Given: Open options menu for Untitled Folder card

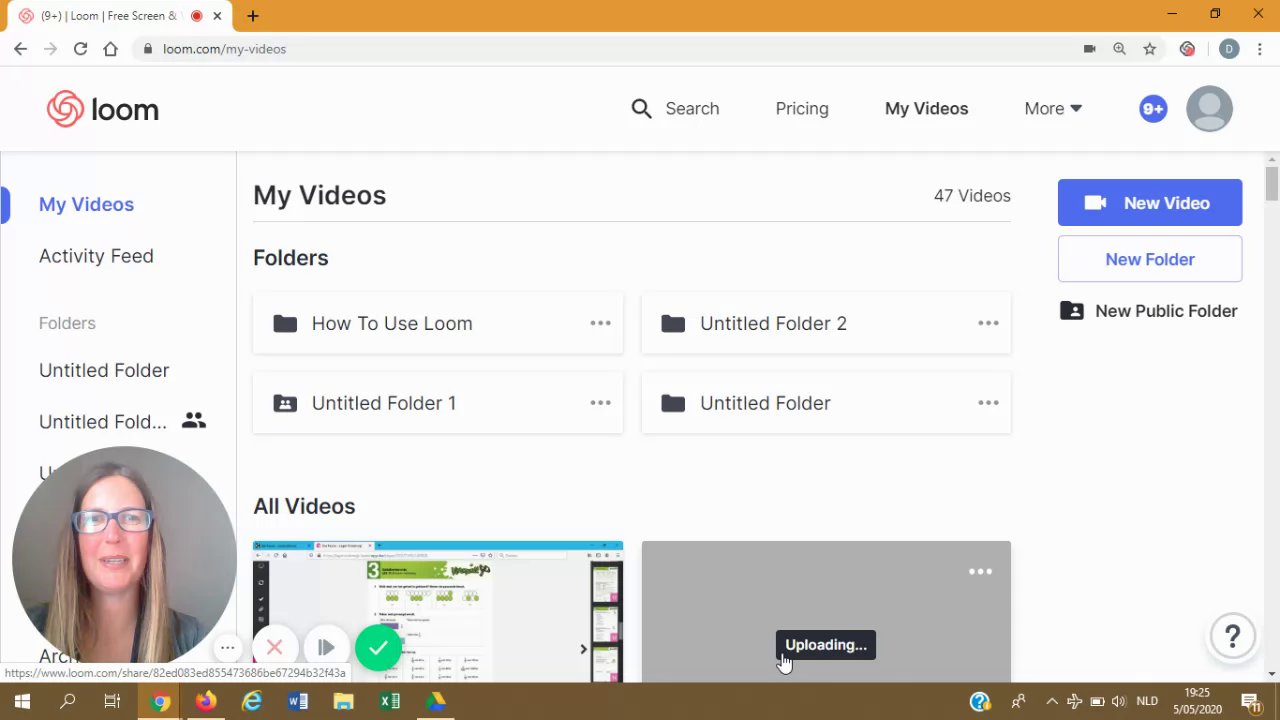Looking at the screenshot, I should [x=988, y=403].
